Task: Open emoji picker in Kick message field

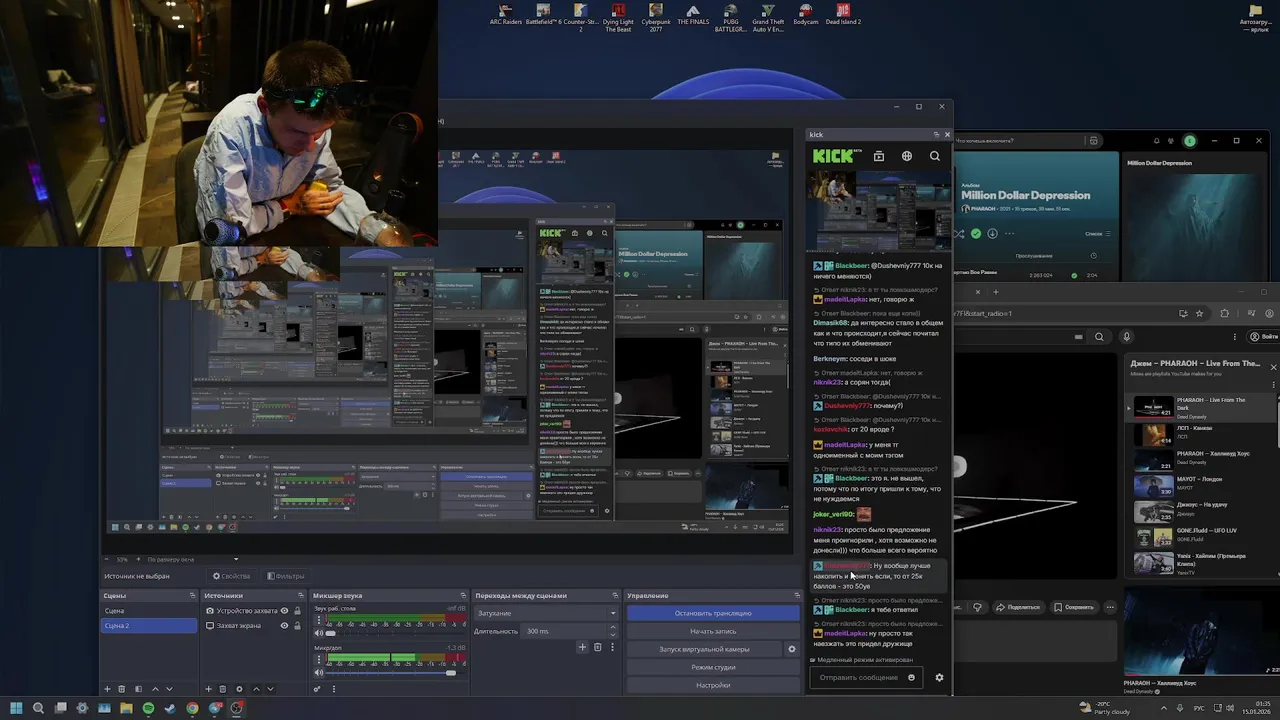Action: click(911, 677)
